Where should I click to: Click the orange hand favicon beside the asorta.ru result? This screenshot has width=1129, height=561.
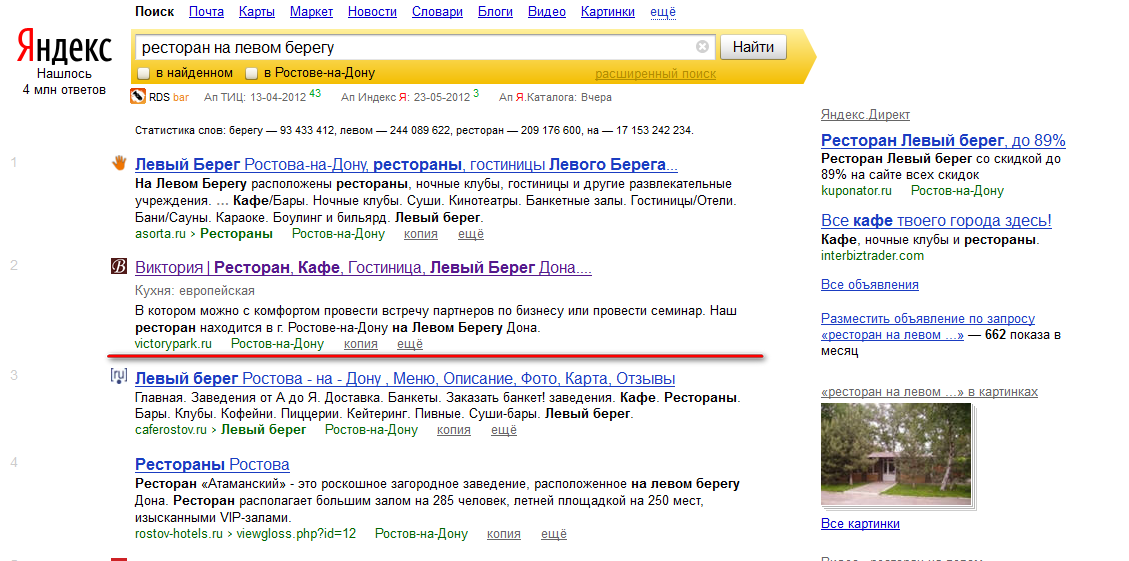click(119, 164)
